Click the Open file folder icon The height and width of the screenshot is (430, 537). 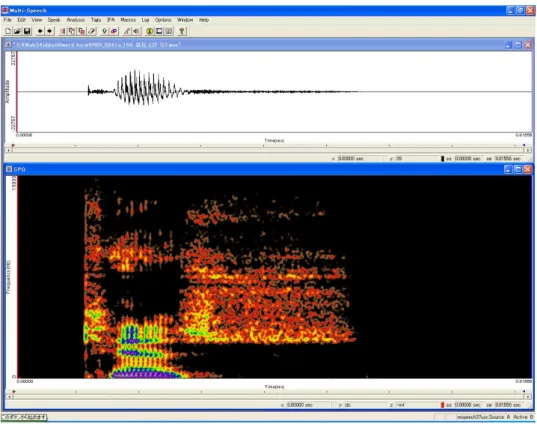[17, 31]
